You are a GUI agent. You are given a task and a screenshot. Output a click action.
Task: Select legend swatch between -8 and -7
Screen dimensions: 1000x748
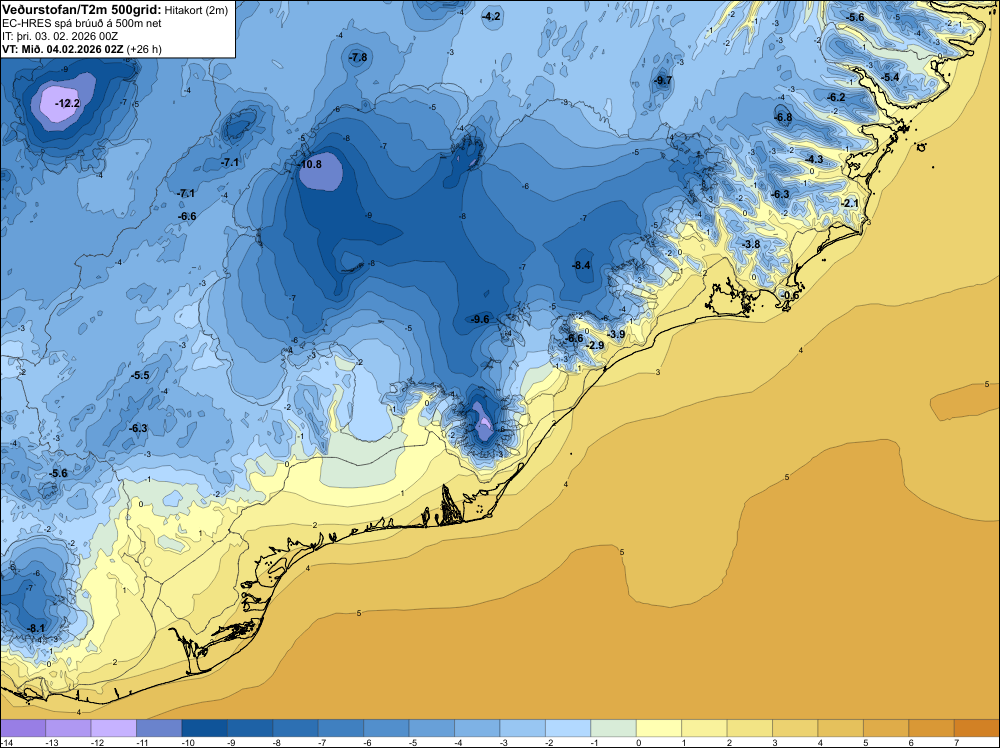[295, 728]
